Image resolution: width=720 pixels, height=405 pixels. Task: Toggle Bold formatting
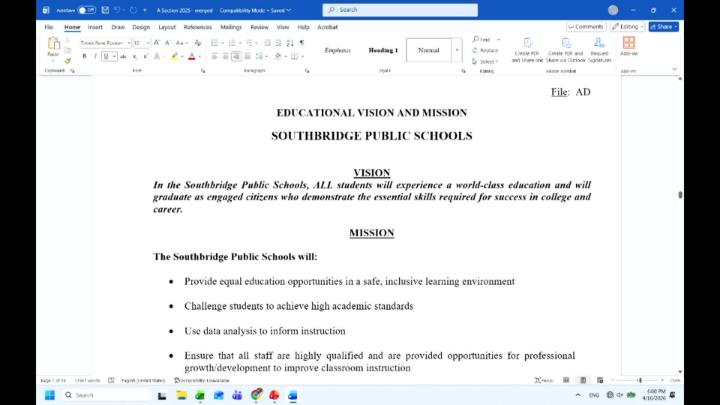click(84, 56)
